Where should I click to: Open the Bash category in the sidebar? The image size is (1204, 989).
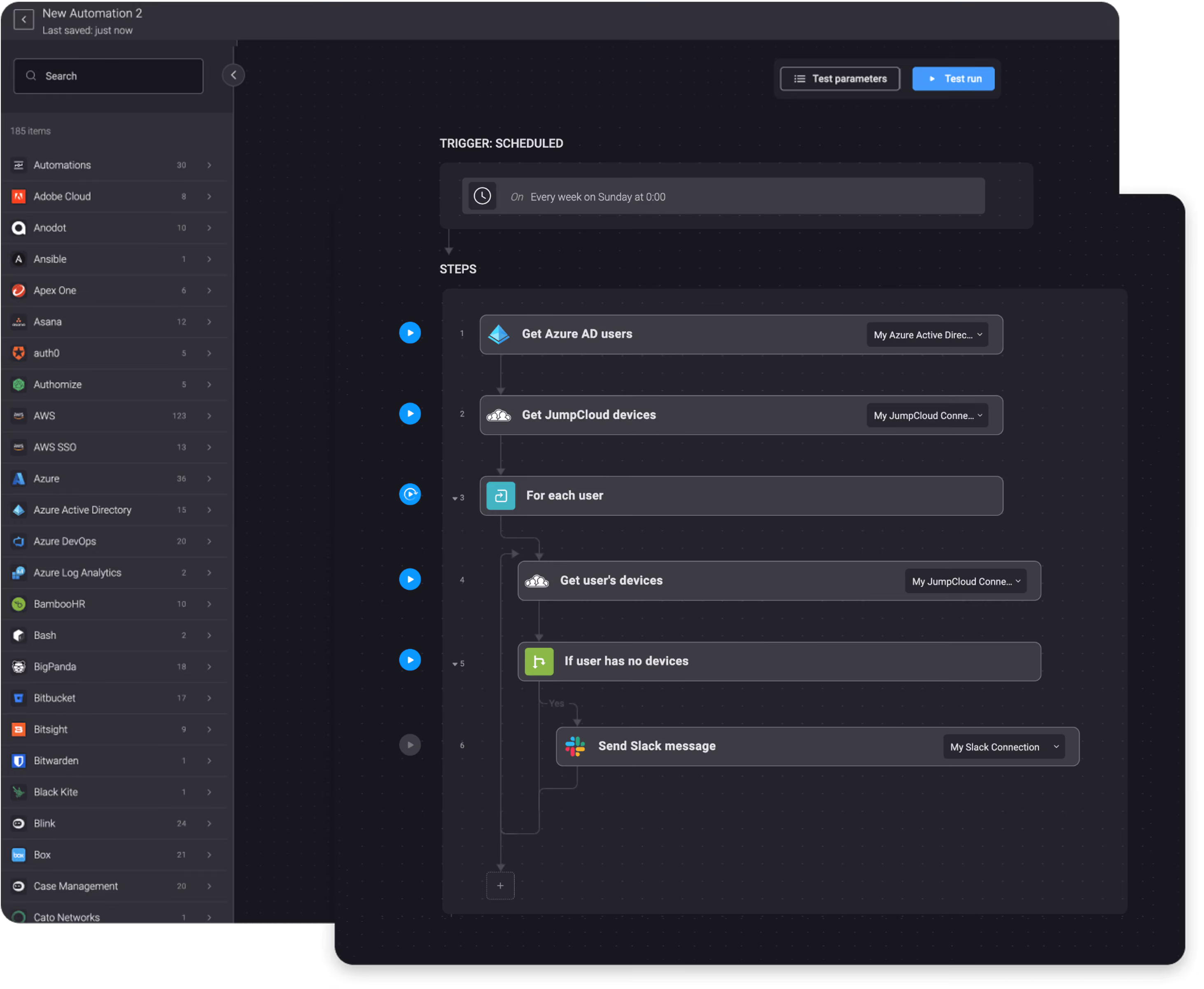coord(114,636)
